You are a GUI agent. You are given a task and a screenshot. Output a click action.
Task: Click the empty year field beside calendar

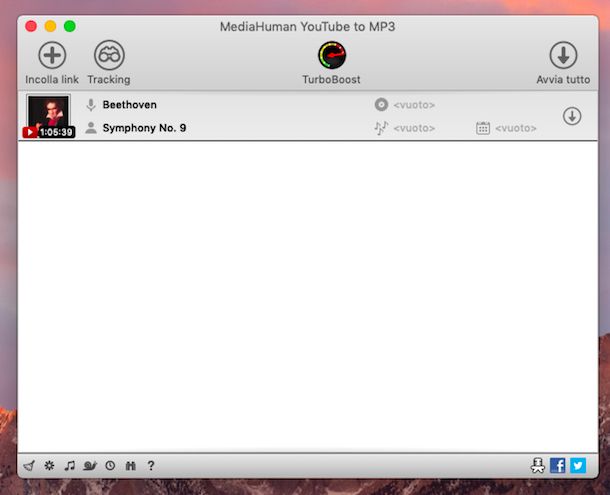(x=515, y=128)
